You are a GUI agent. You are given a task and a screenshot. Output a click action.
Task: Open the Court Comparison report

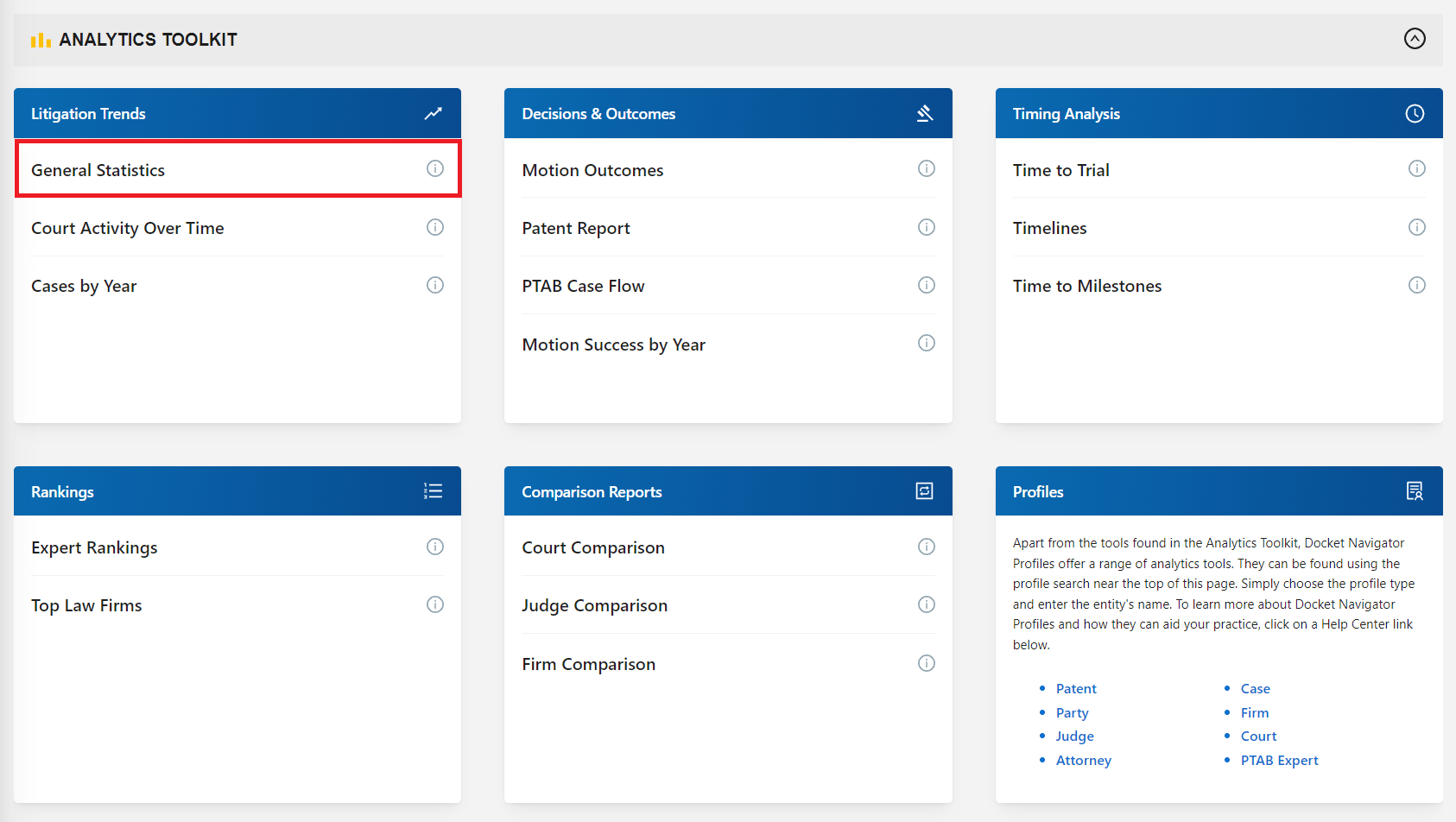pos(593,547)
